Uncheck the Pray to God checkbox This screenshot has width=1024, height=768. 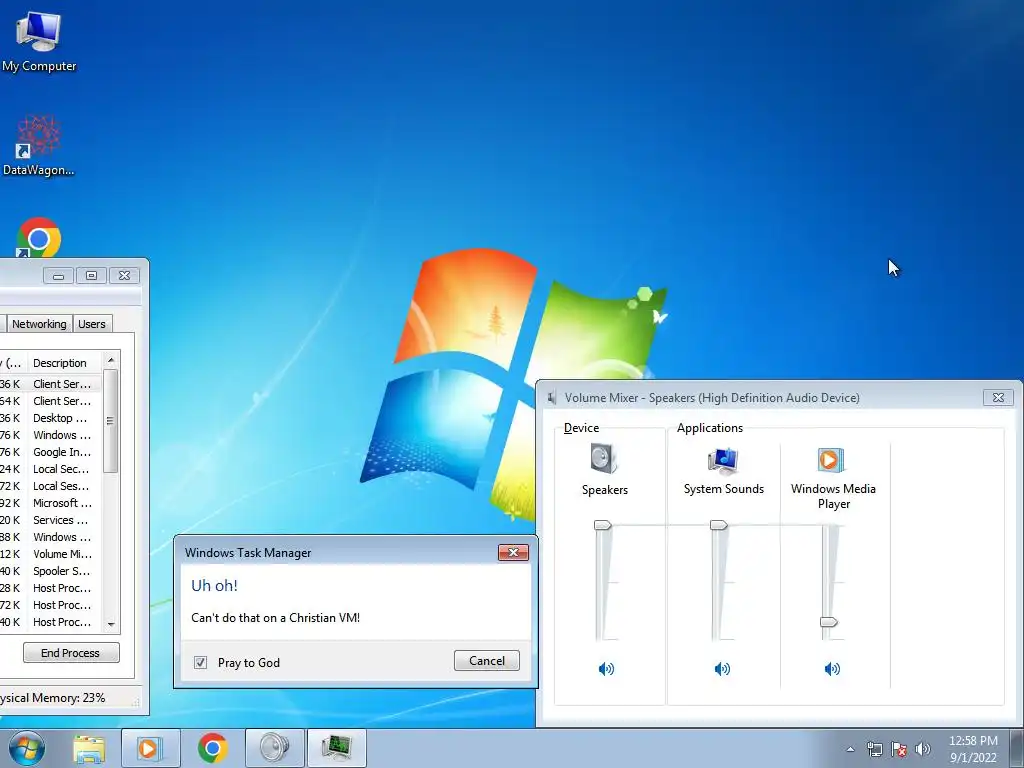[x=200, y=662]
